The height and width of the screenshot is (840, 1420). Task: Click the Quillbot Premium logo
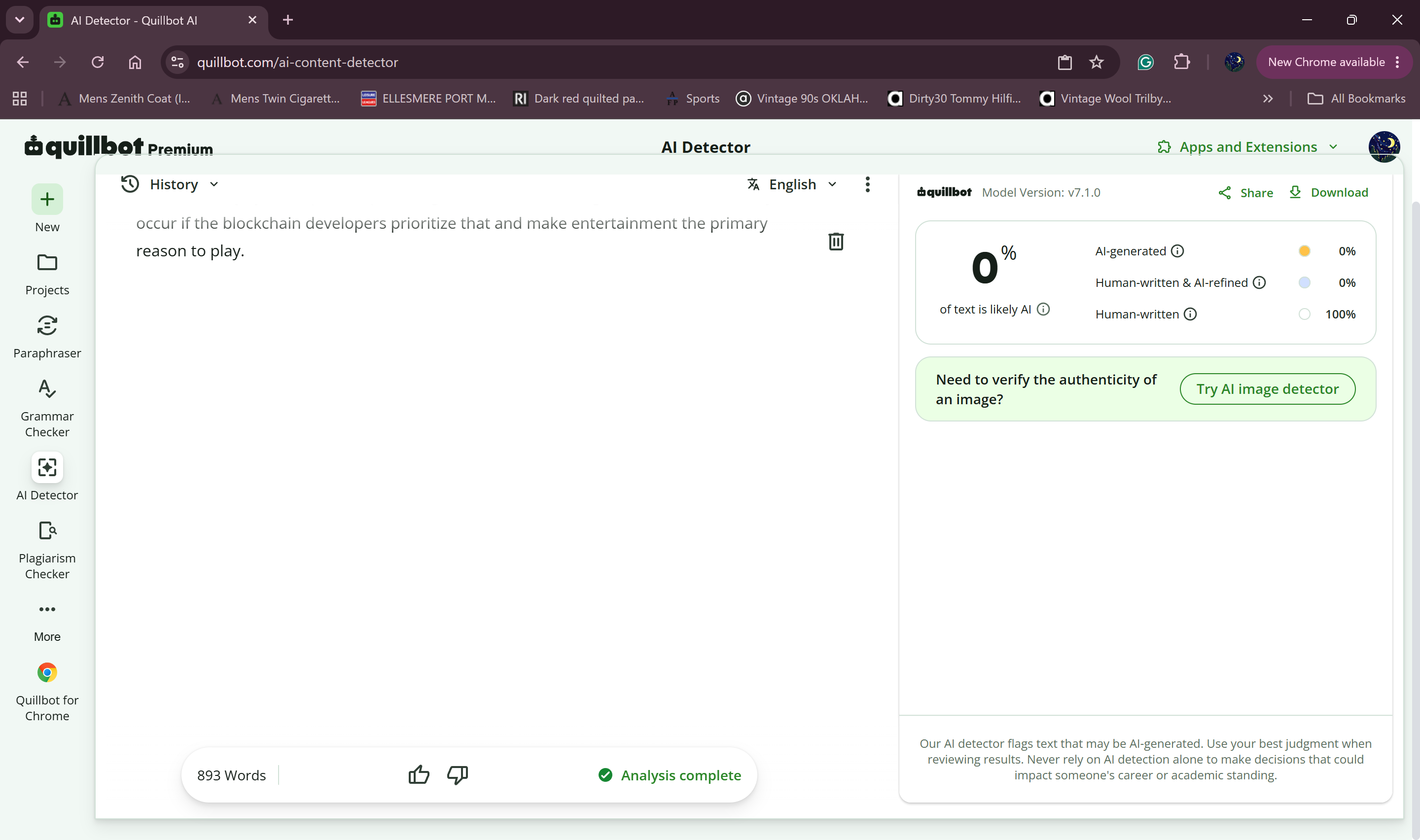119,146
